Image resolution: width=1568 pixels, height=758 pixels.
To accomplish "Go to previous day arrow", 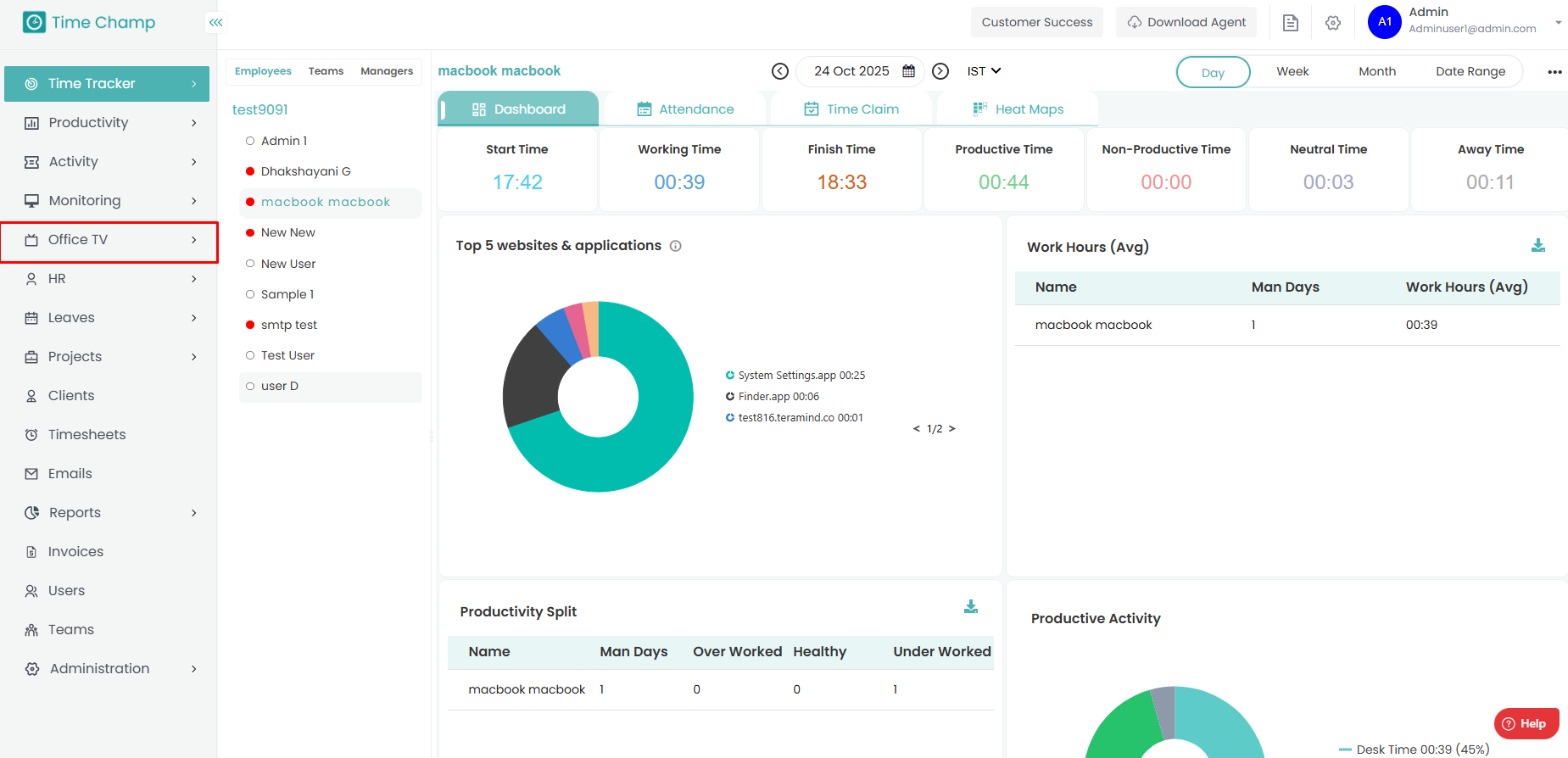I will [x=780, y=71].
